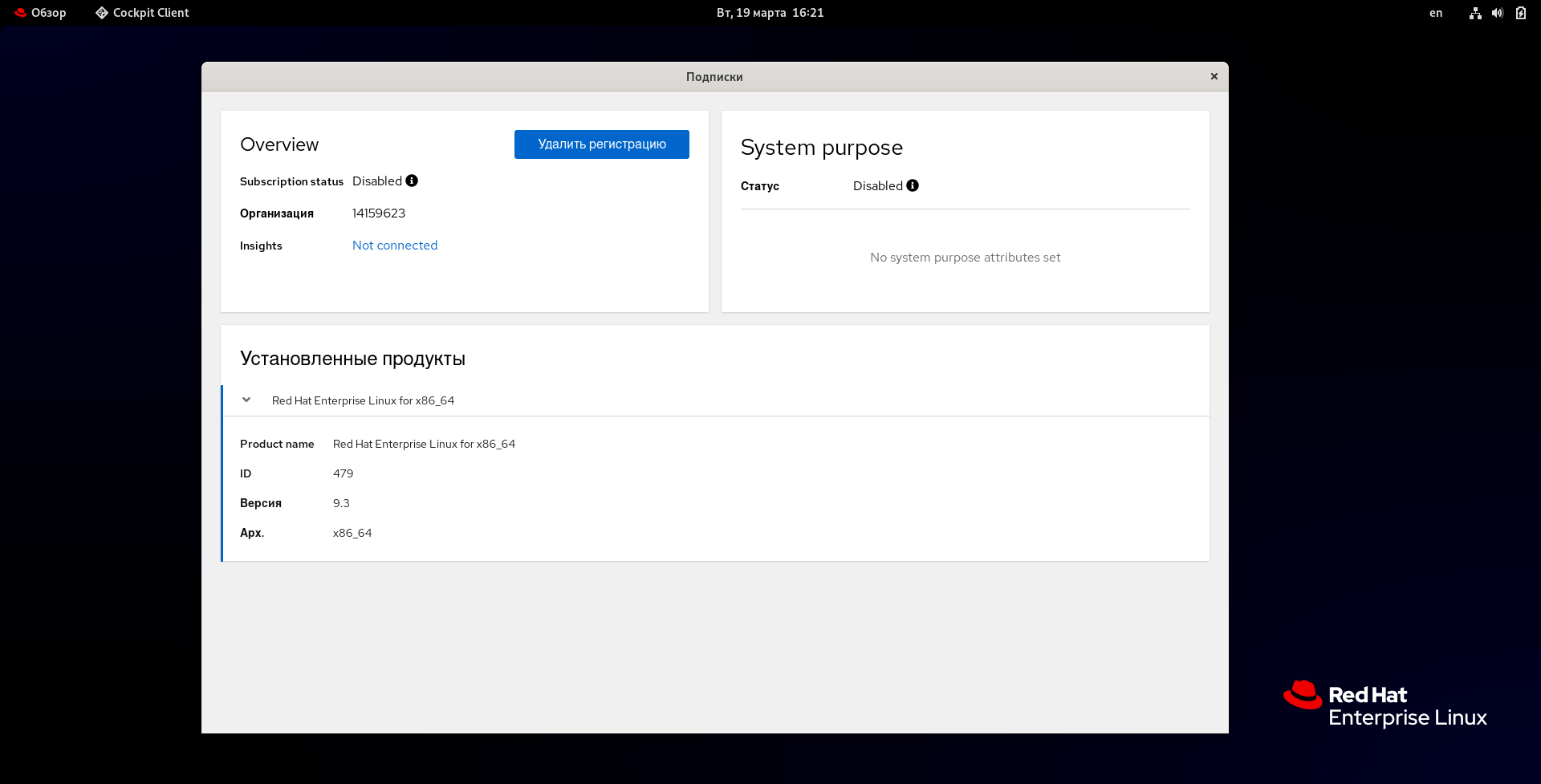Viewport: 1541px width, 784px height.
Task: Click the battery power icon
Action: [x=1520, y=13]
